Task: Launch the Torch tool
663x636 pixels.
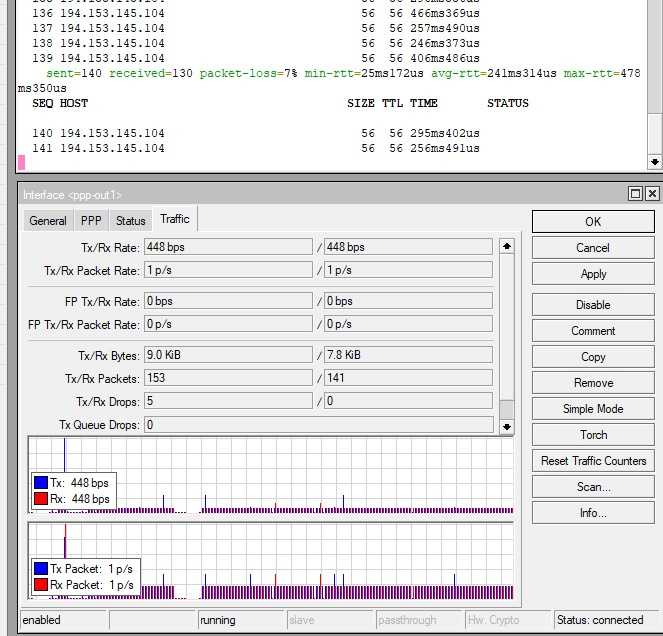Action: pyautogui.click(x=593, y=435)
